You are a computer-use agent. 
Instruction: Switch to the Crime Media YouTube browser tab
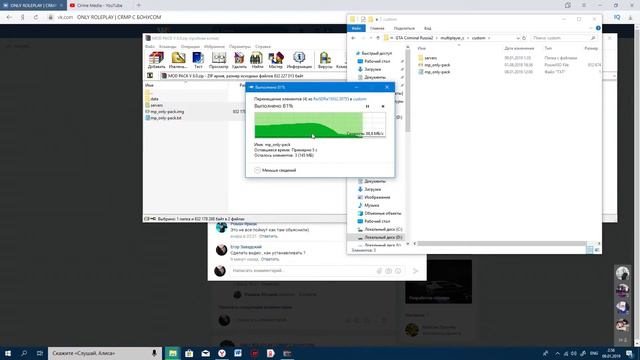pyautogui.click(x=99, y=5)
